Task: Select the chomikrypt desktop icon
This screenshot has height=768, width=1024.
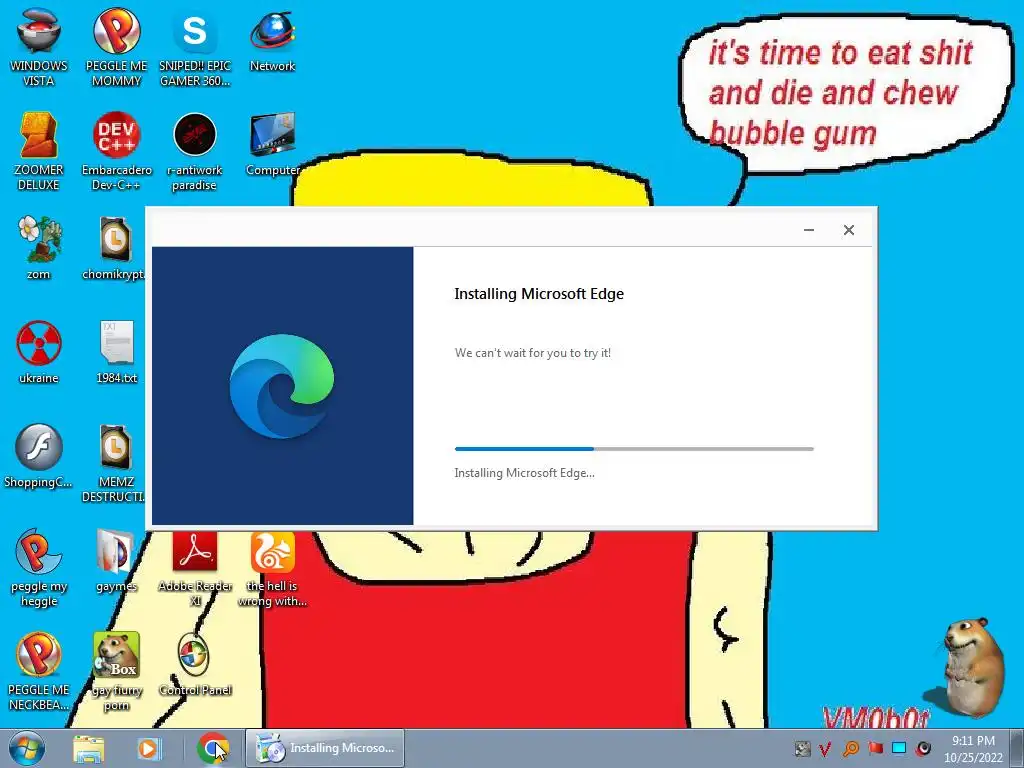Action: (115, 248)
